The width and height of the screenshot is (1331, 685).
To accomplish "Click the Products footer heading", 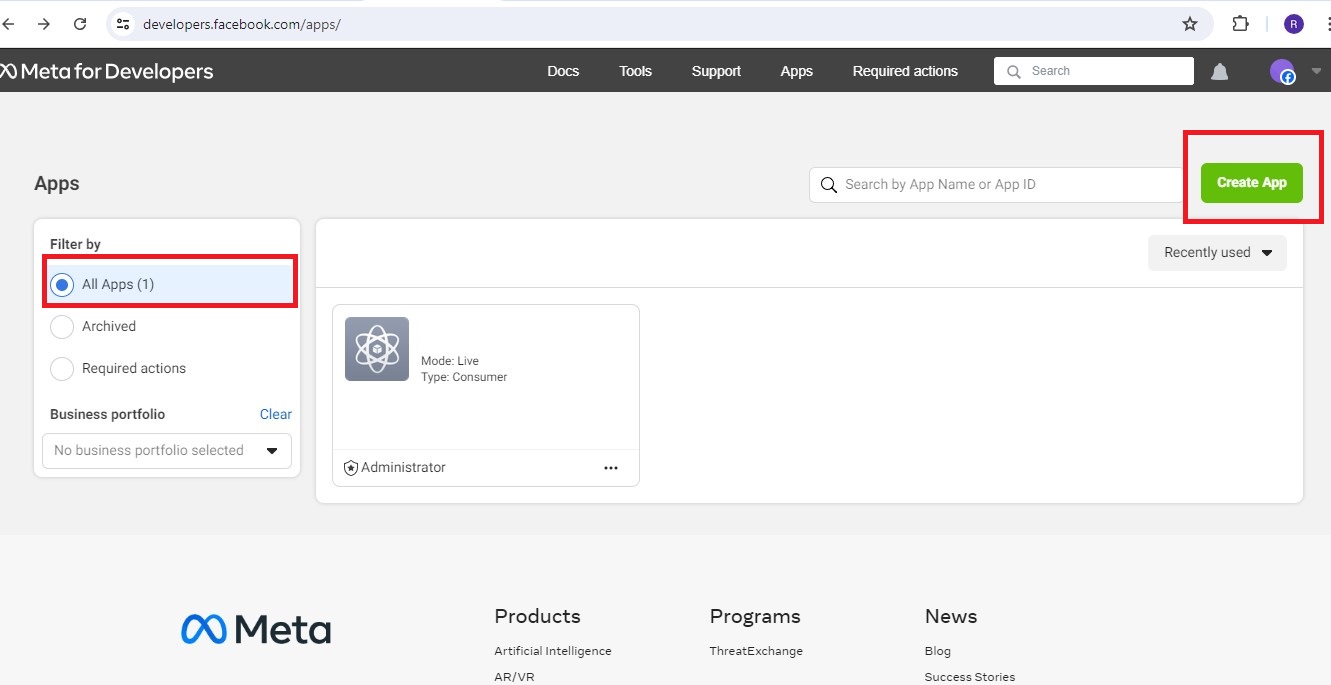I will (x=537, y=616).
